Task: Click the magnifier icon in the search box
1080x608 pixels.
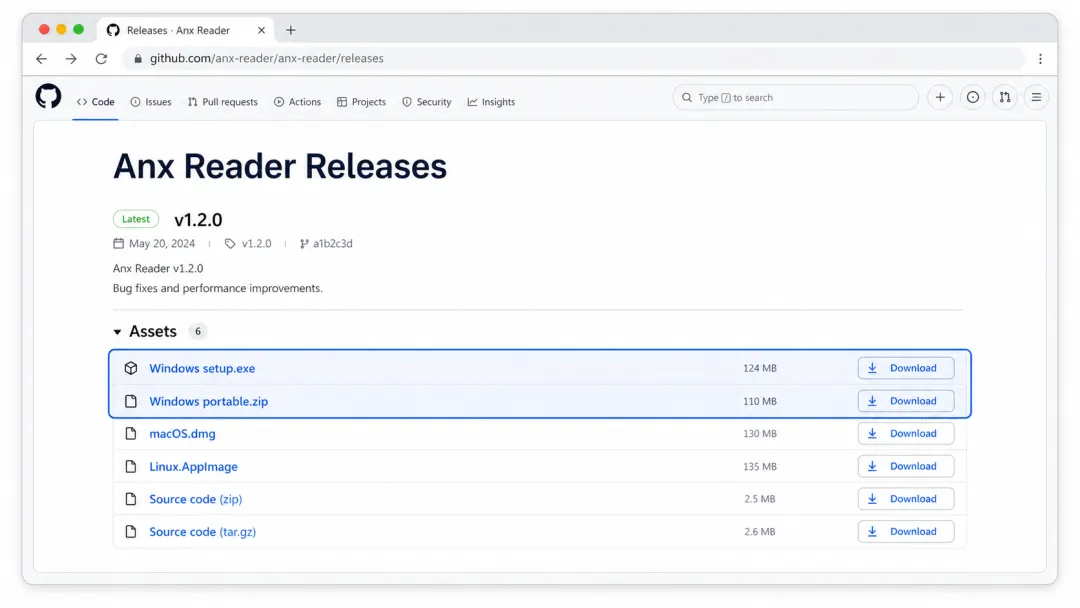Action: [x=687, y=98]
